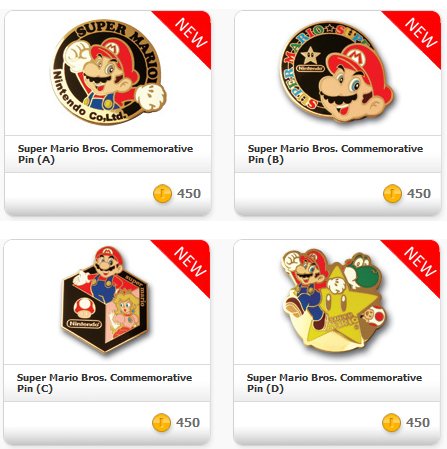Open Super Mario Bros. Commemorative Pin (C) title

coord(104,383)
